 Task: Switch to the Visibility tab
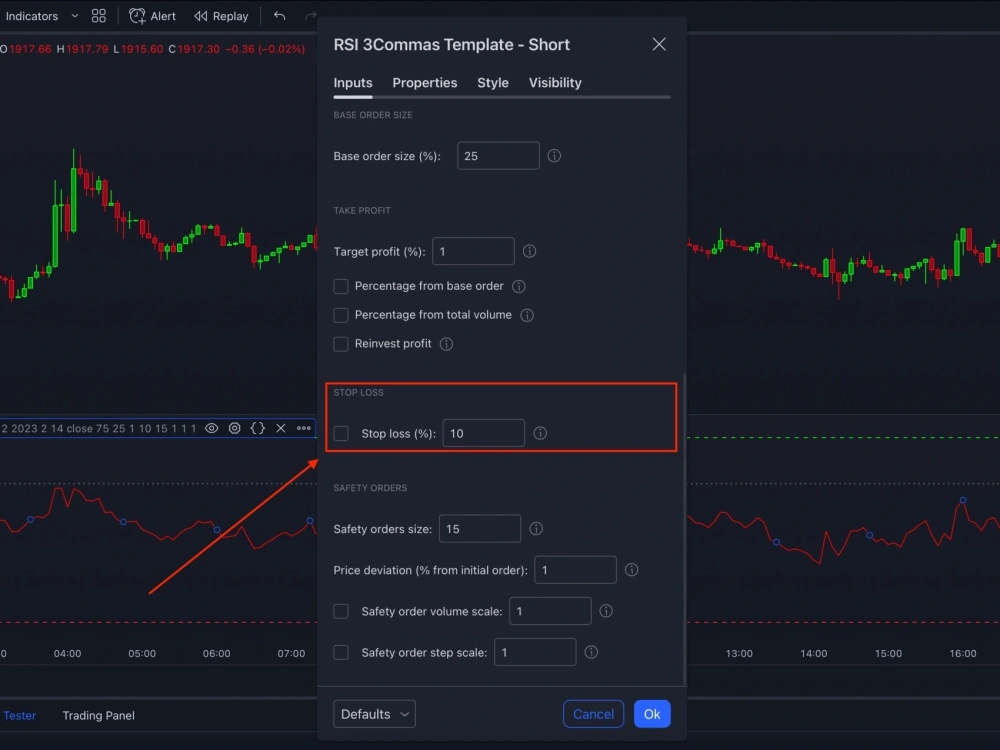[x=555, y=83]
